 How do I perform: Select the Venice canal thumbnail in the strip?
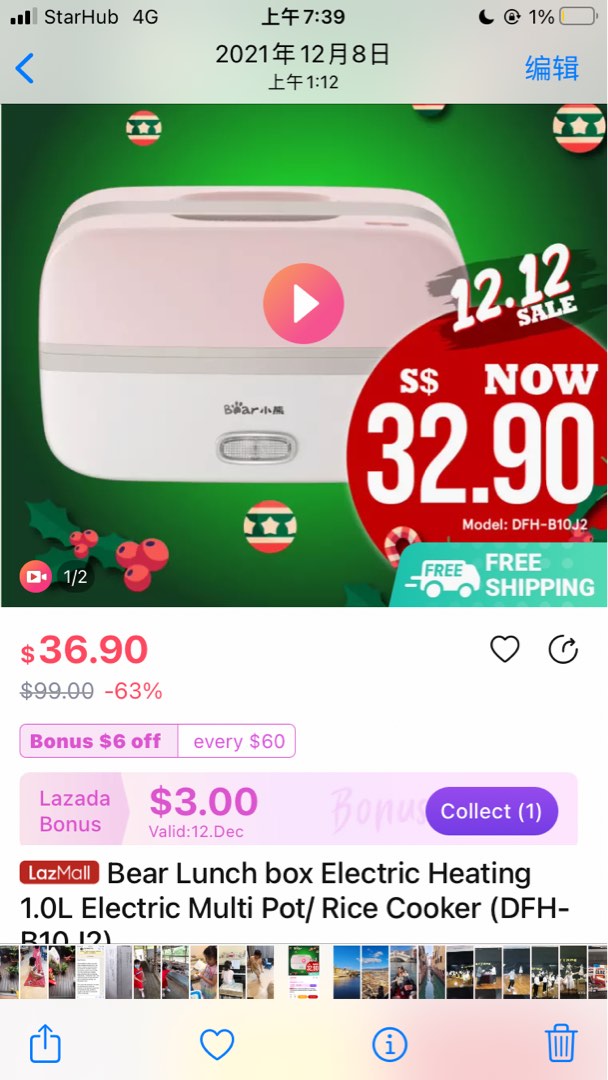430,972
